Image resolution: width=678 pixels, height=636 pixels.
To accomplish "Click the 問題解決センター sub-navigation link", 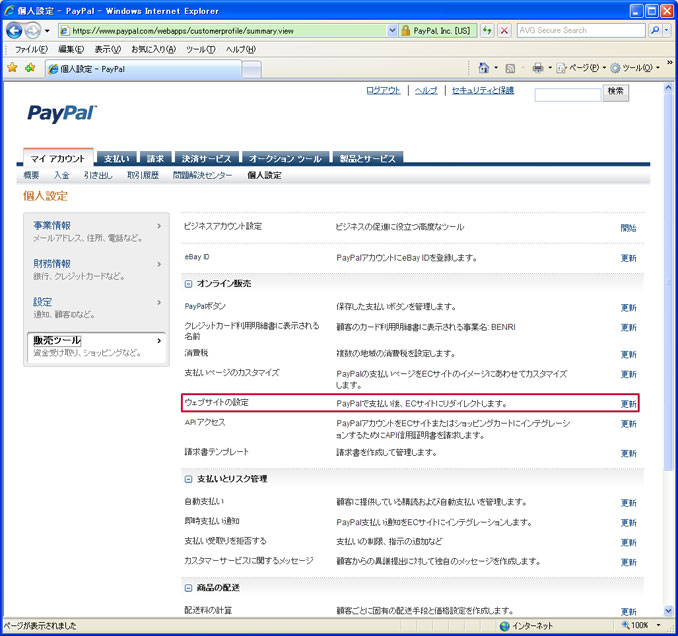I will pyautogui.click(x=202, y=175).
